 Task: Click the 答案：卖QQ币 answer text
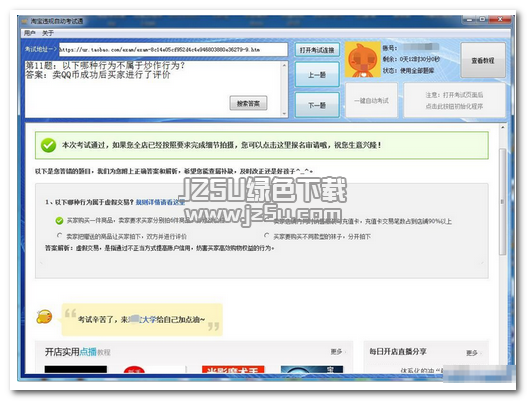(98, 75)
